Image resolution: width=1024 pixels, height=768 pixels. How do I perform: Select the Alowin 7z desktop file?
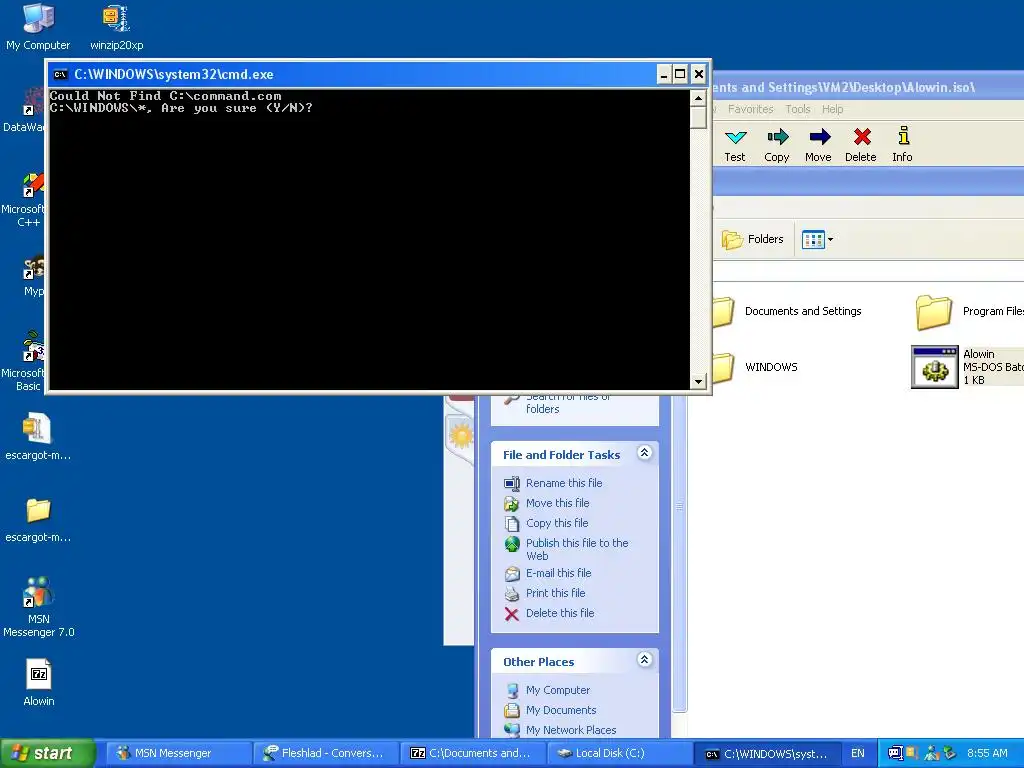coord(39,682)
